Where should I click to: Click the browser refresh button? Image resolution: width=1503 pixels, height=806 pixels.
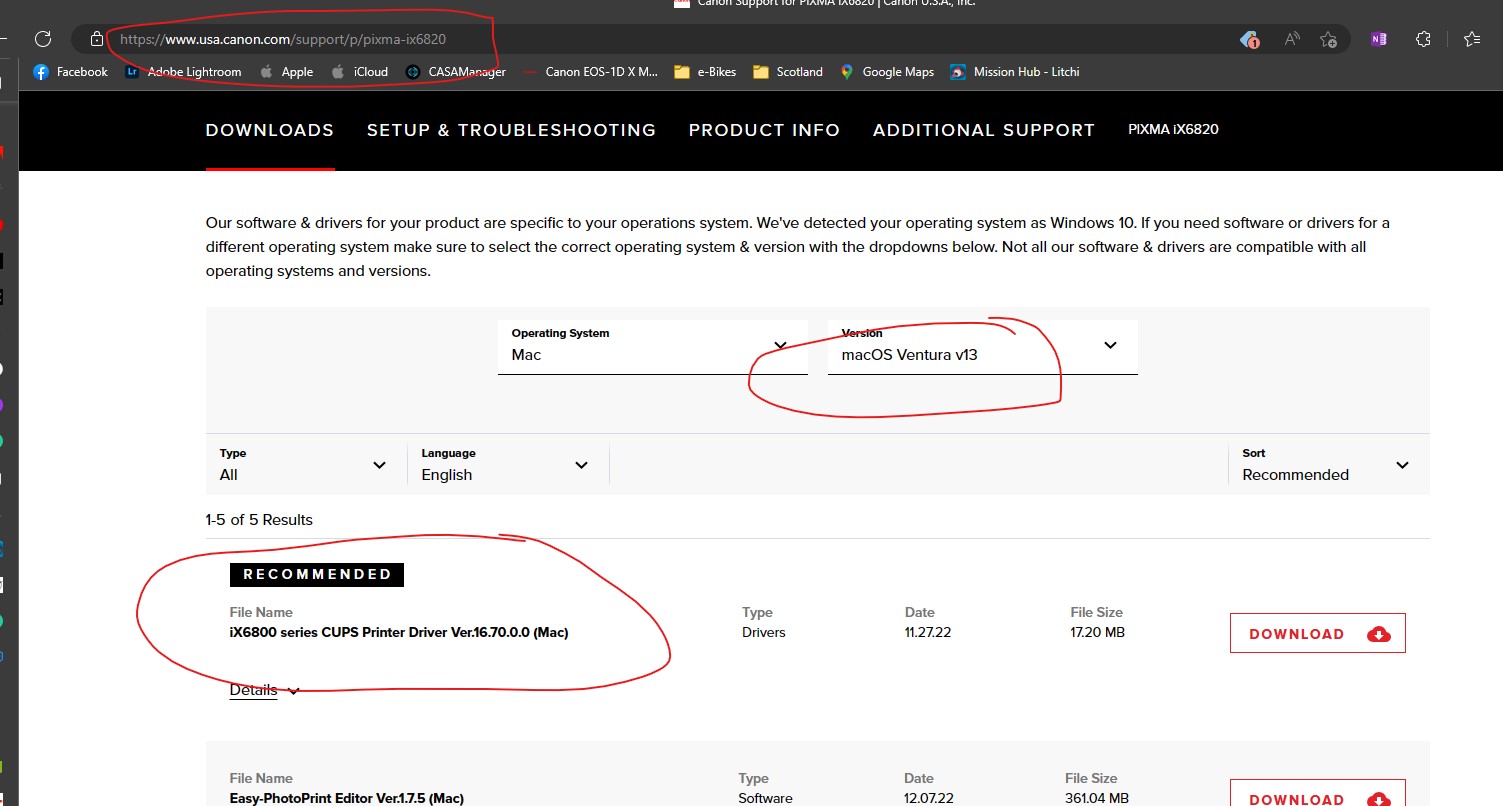click(43, 39)
